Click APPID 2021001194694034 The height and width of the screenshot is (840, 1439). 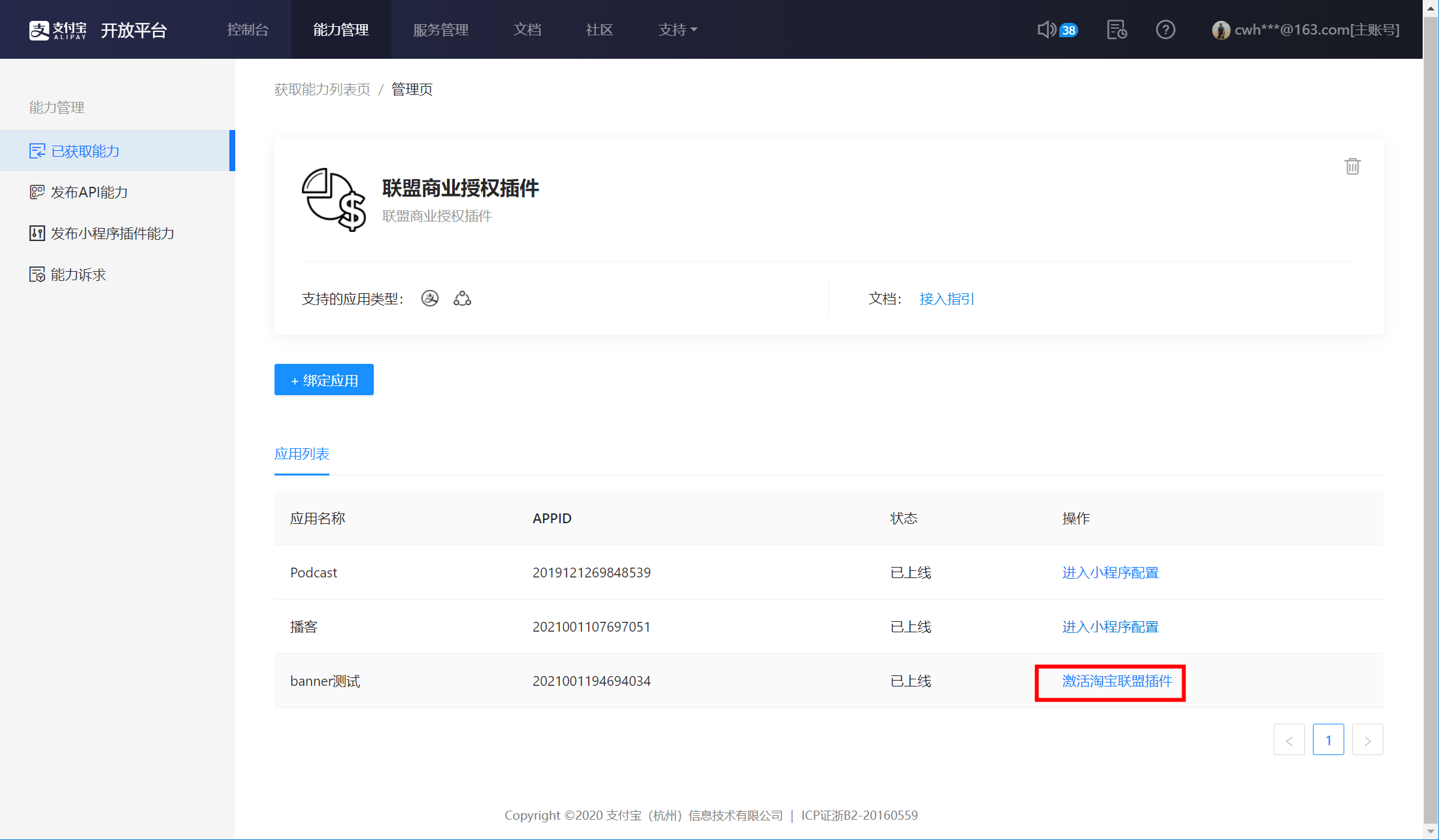click(591, 681)
